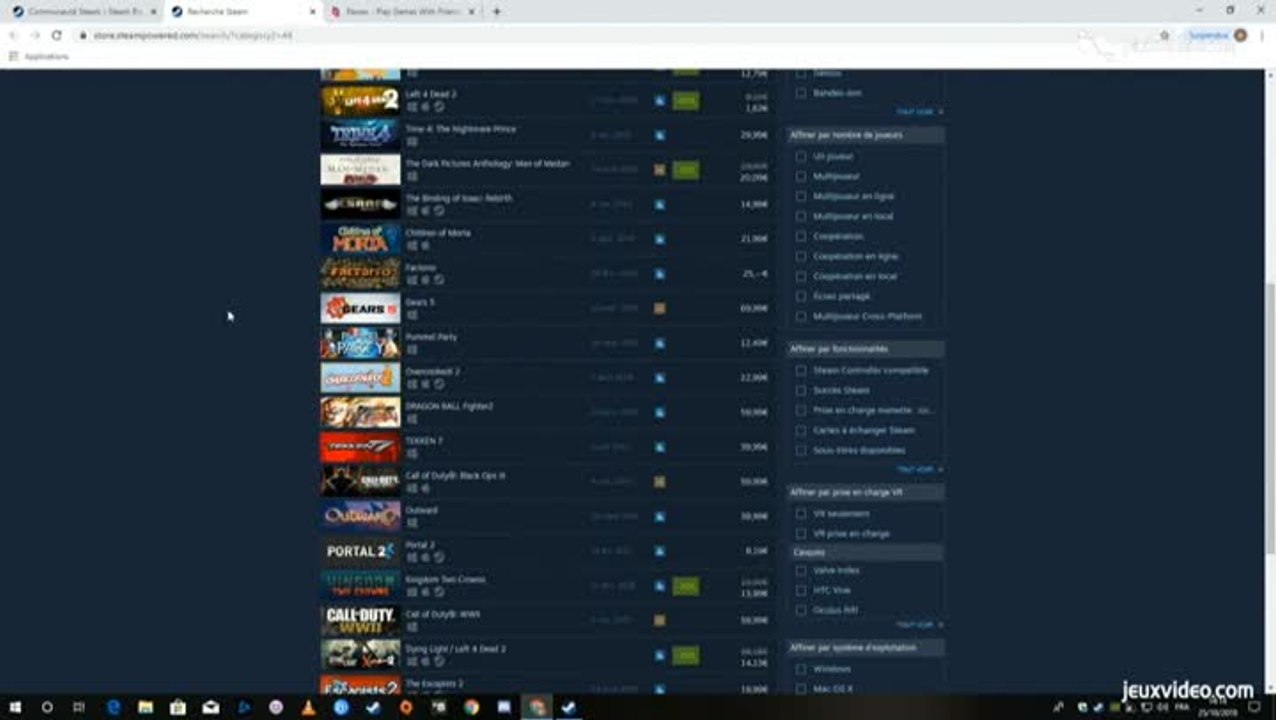Tick the Coopération en ligne checkbox
The height and width of the screenshot is (720, 1276).
click(801, 256)
